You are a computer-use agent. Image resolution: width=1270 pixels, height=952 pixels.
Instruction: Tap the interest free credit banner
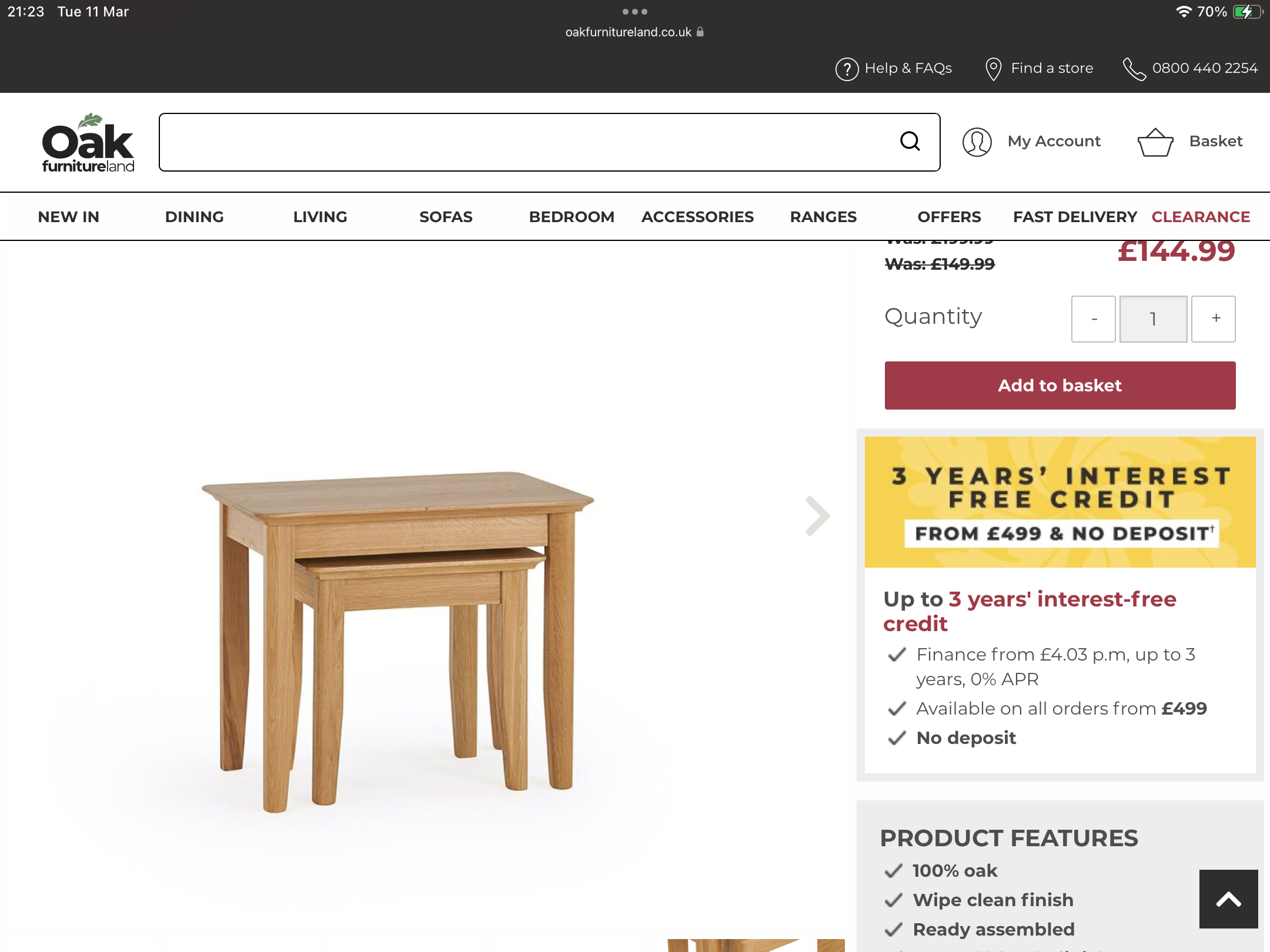click(1060, 502)
